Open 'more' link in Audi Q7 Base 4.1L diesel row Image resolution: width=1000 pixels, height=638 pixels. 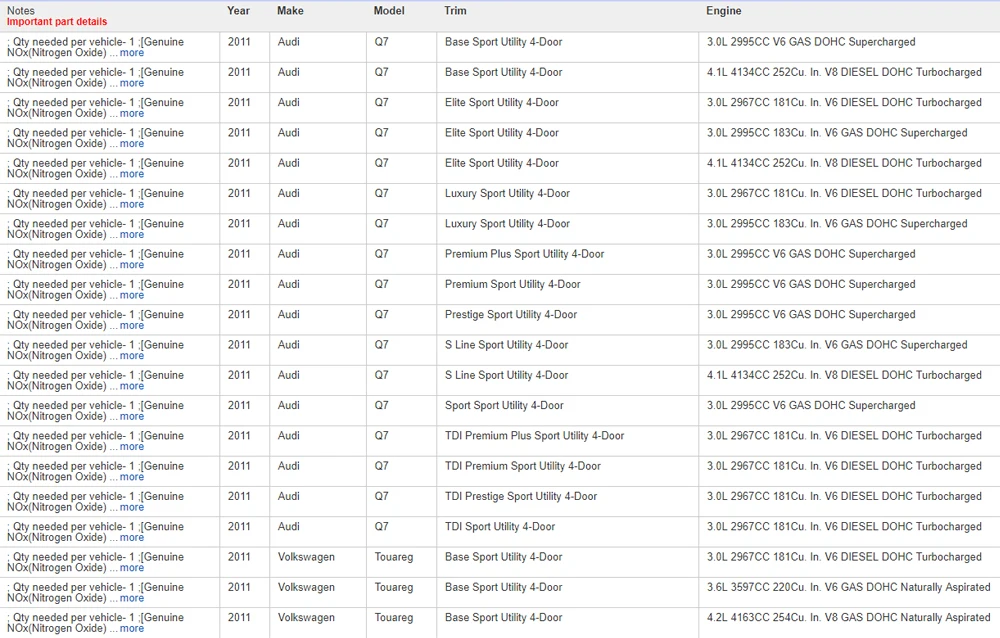tap(131, 83)
